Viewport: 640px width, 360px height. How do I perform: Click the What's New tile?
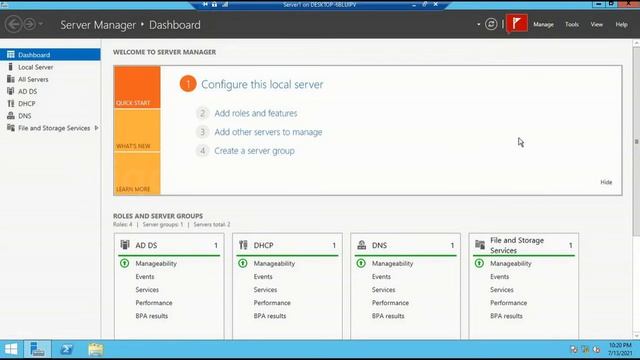tap(137, 130)
